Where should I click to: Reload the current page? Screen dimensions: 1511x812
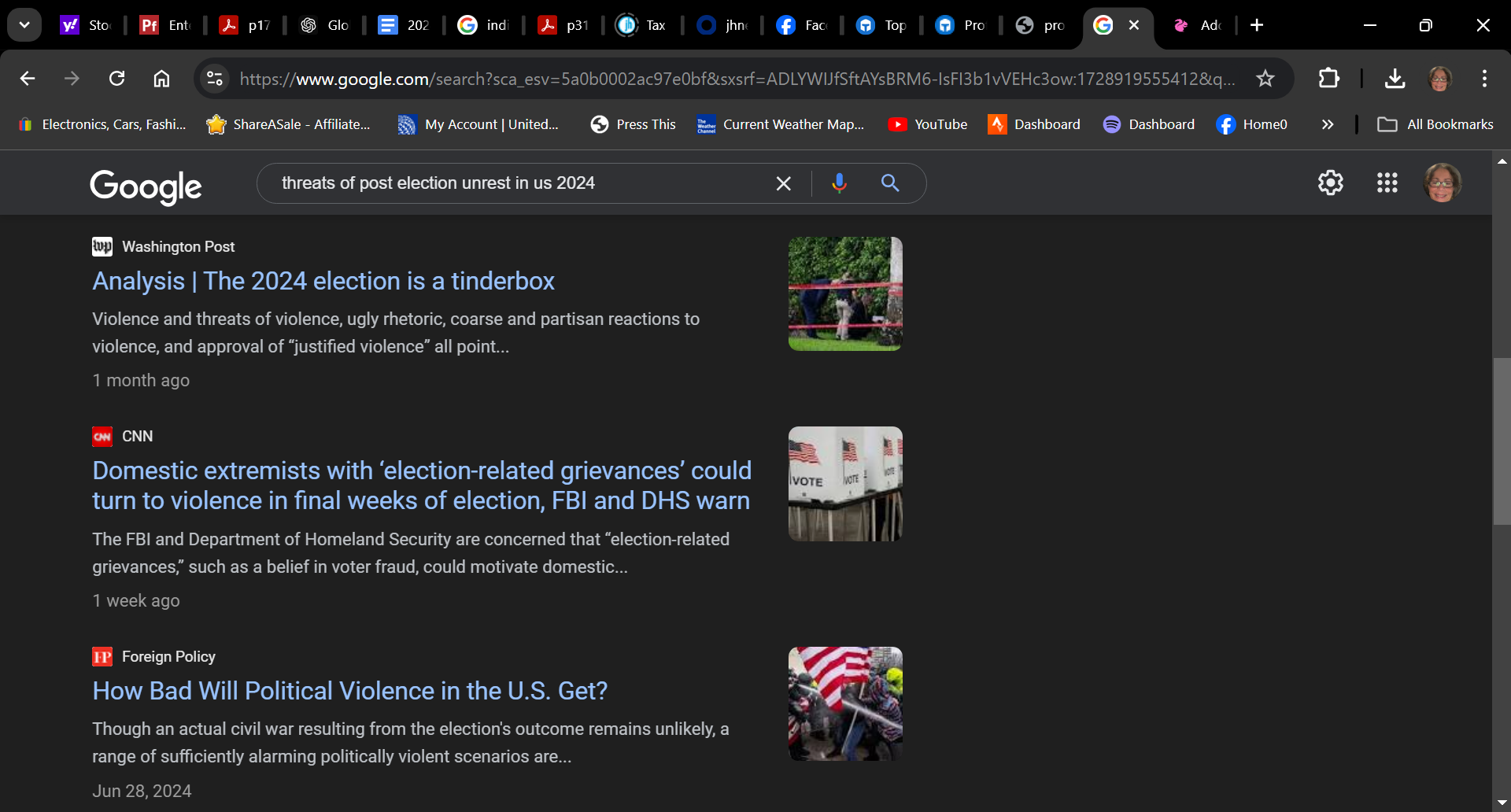click(x=117, y=79)
